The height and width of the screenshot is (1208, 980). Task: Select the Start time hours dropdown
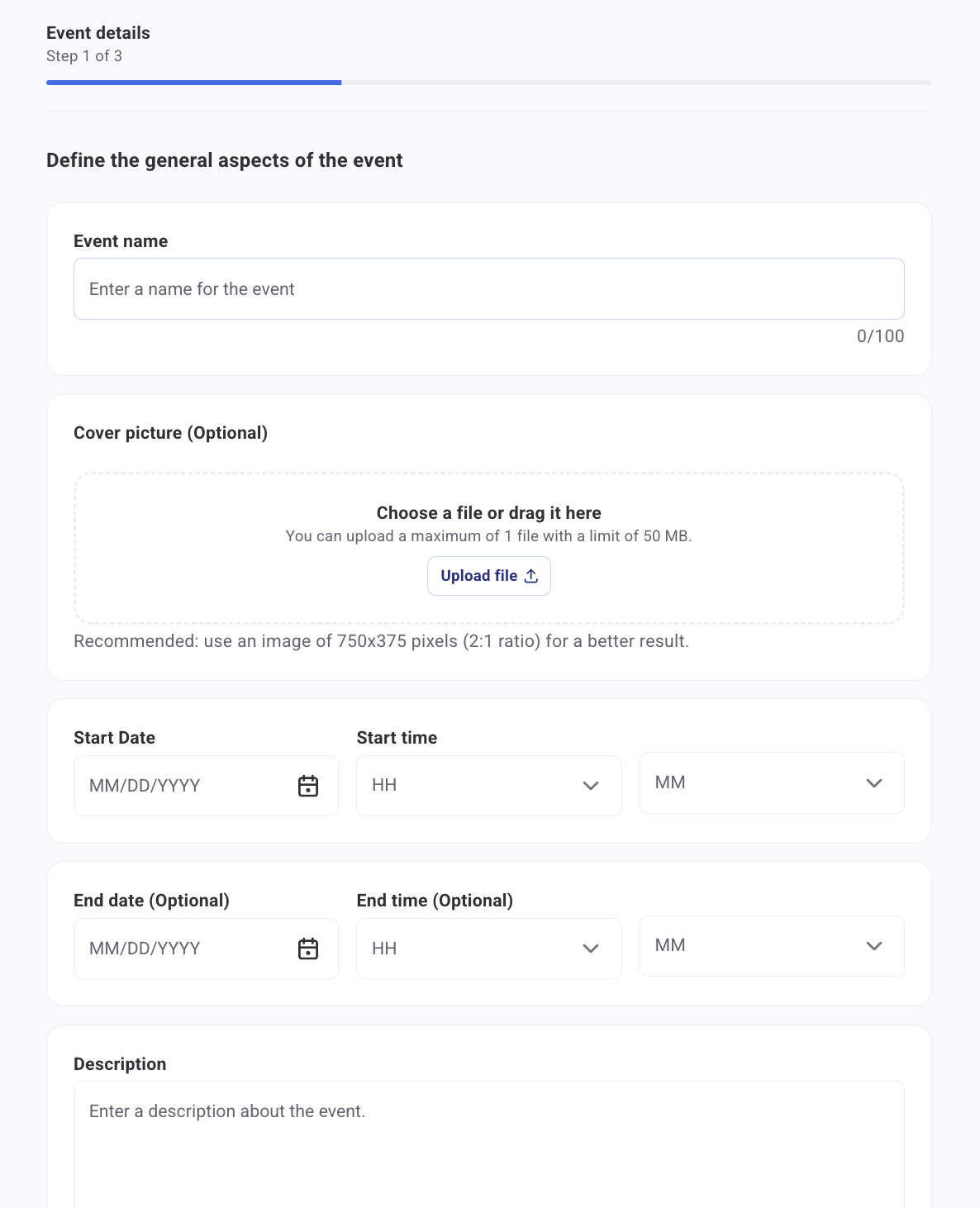coord(471,786)
